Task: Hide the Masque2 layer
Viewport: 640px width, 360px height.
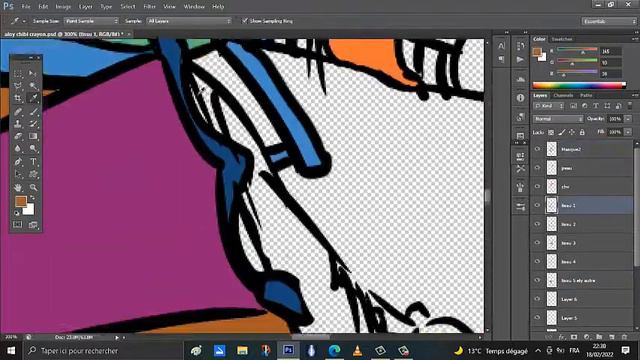Action: point(537,149)
